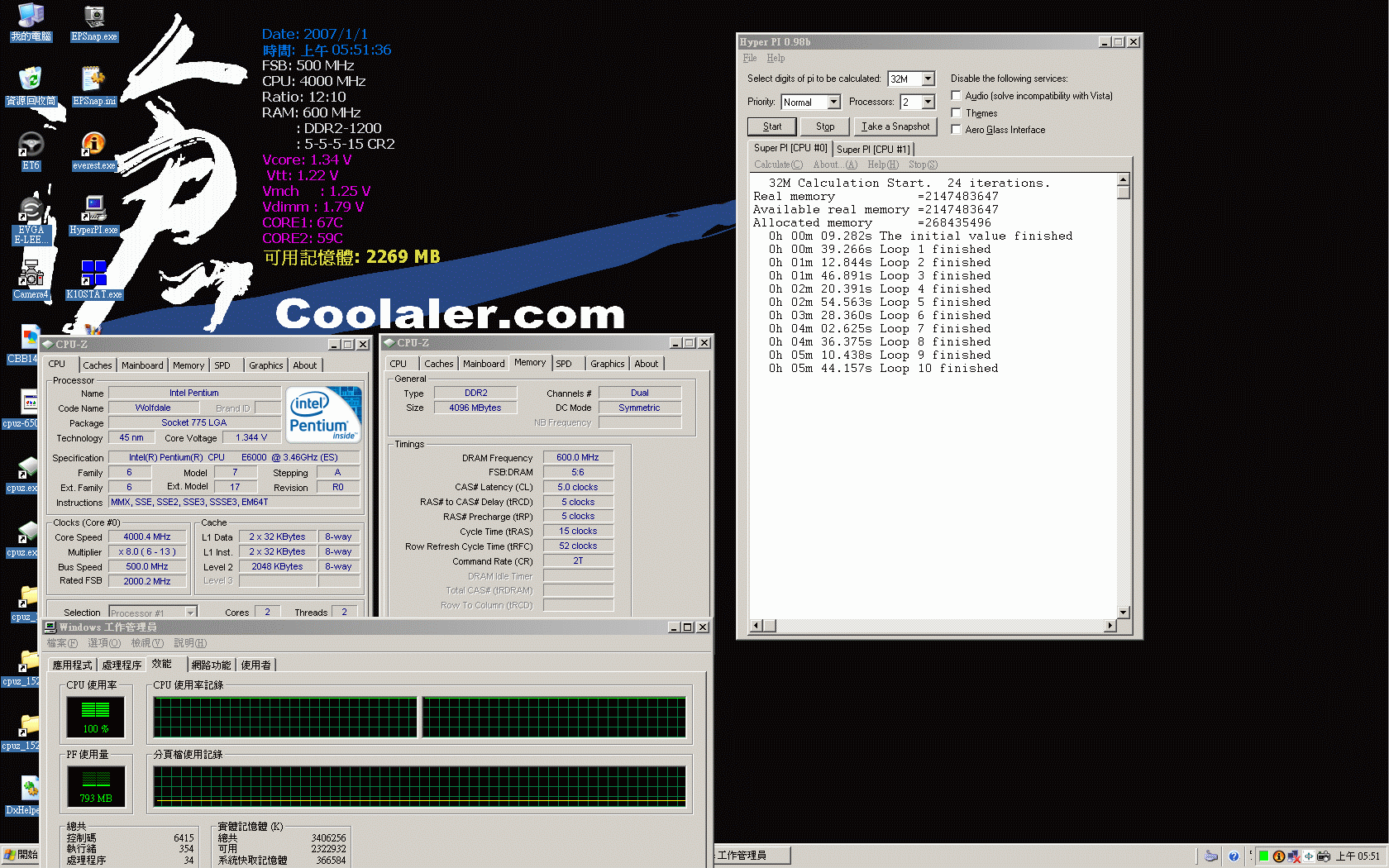Switch to Super PI [CPU #1] tab
The height and width of the screenshot is (868, 1389).
[873, 150]
